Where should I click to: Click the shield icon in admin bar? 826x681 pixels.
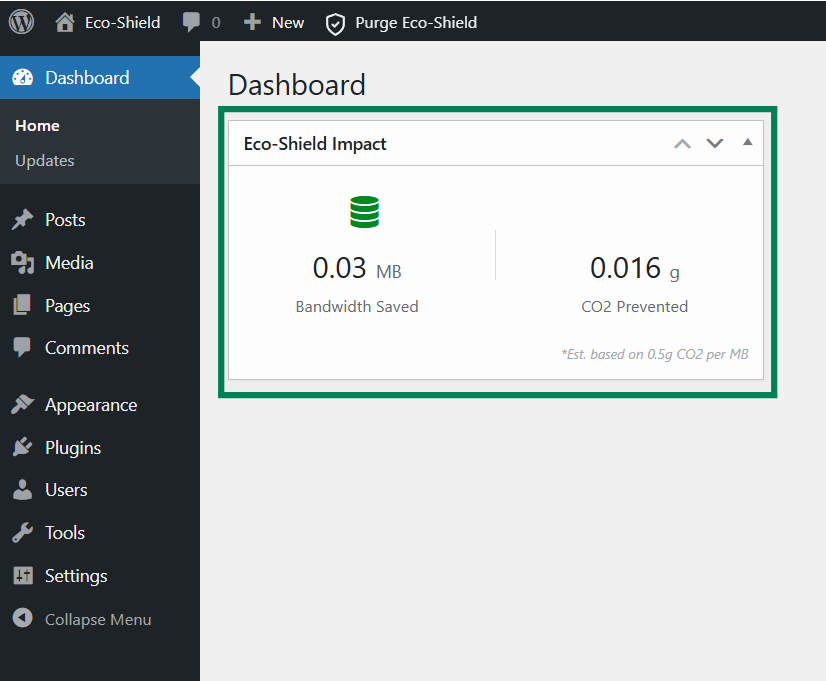335,24
